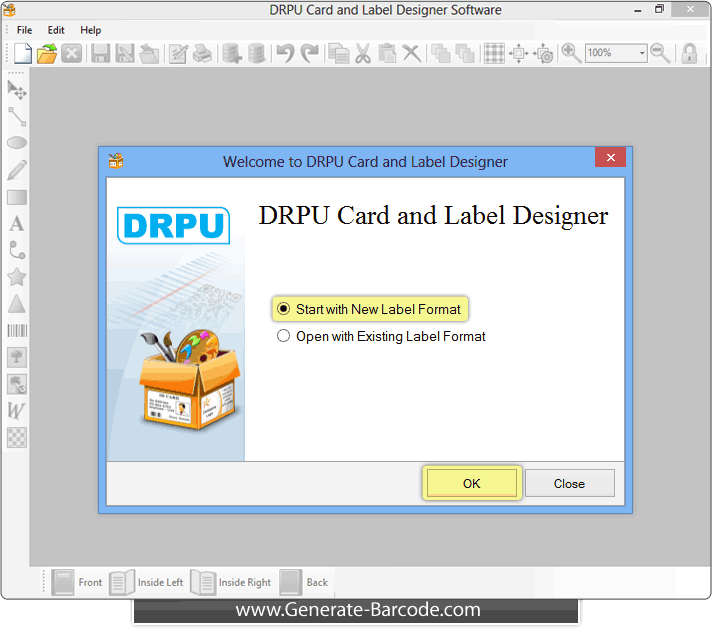Viewport: 712px width, 629px height.
Task: Open the 100% zoom level dropdown
Action: (642, 53)
